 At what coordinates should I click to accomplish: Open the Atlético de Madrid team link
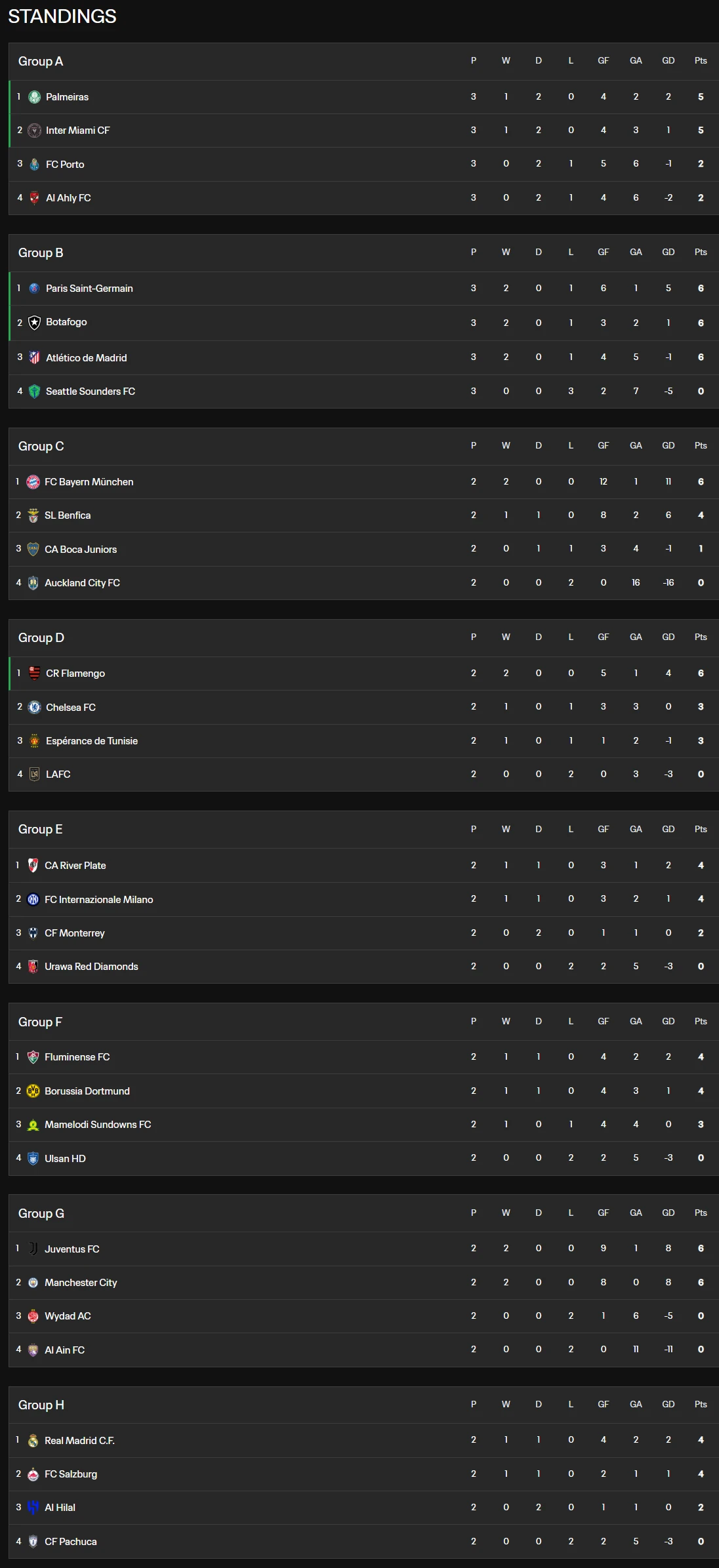click(x=87, y=358)
